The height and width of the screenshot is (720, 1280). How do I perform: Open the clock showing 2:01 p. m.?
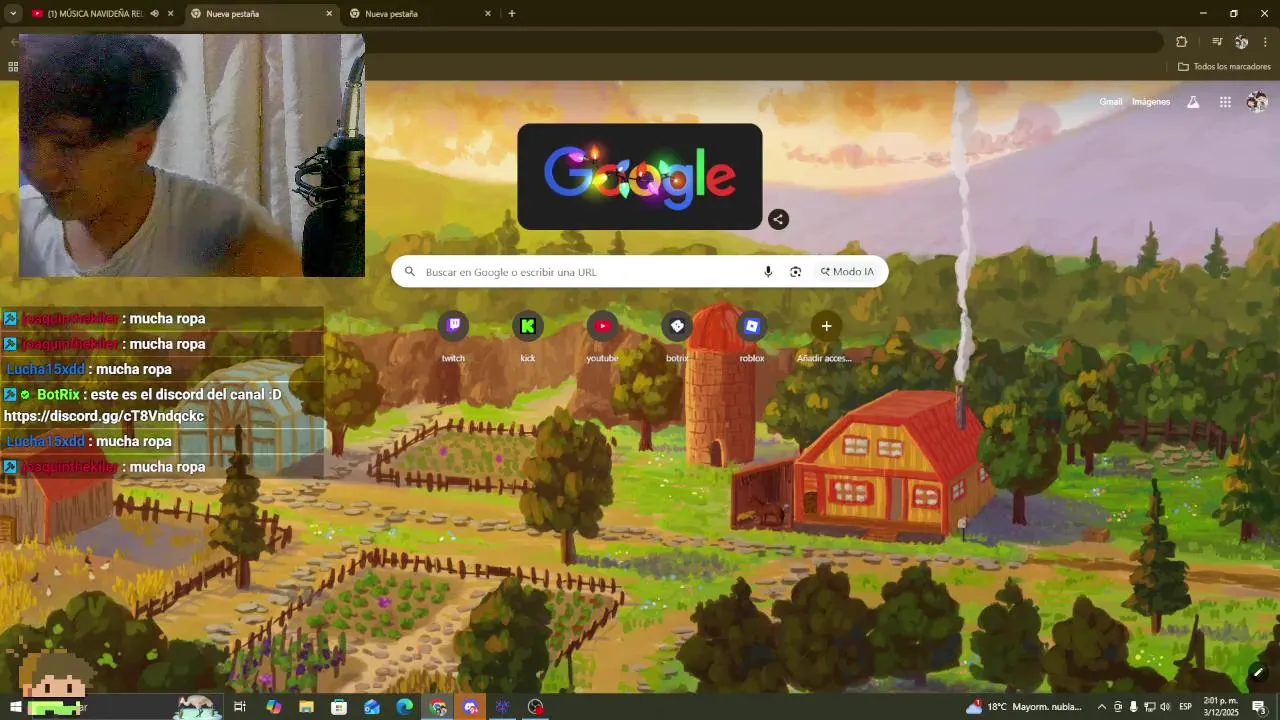1221,707
